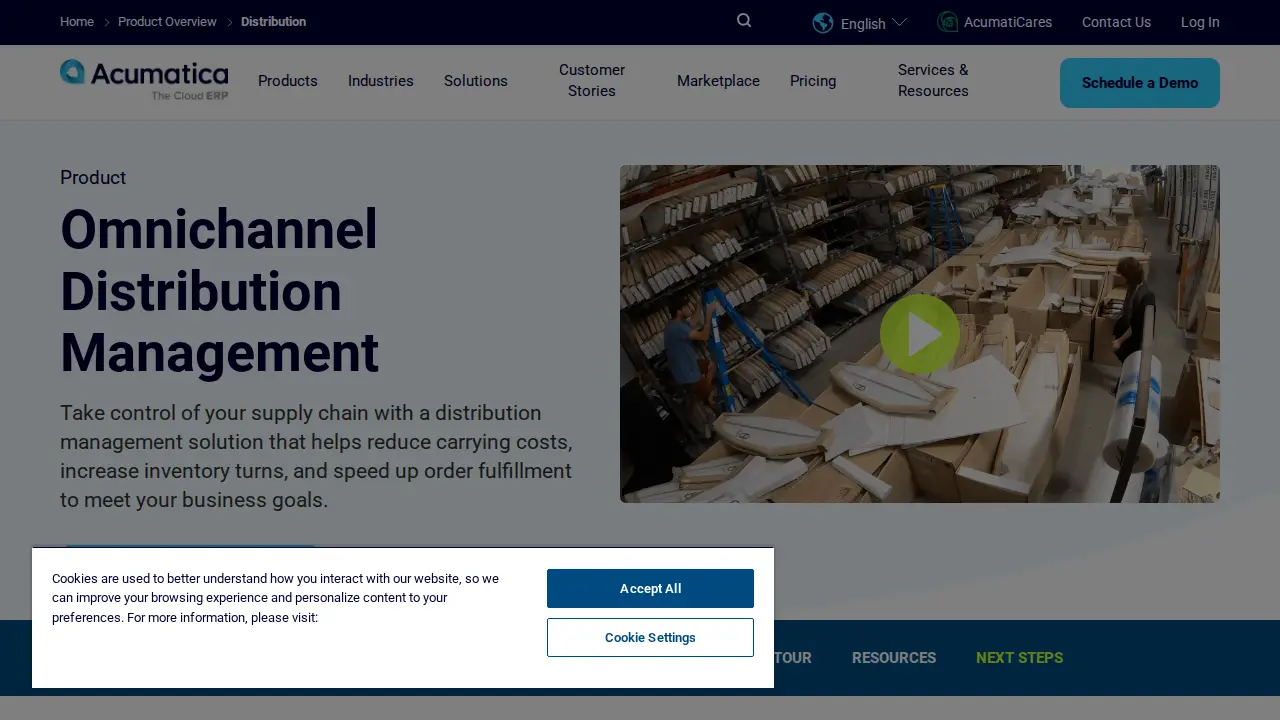Open the Customer Stories menu

point(592,80)
